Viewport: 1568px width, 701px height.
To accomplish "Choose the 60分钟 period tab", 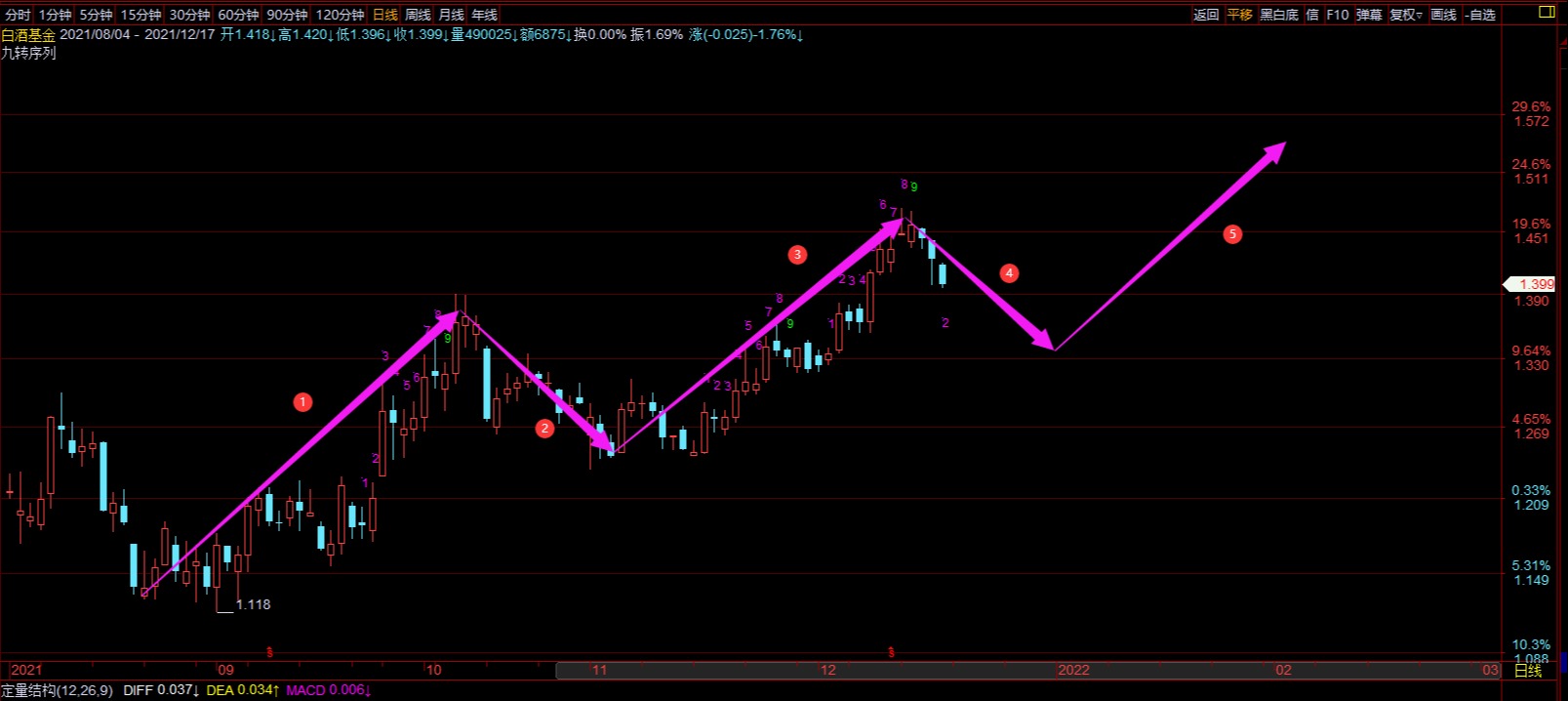I will pyautogui.click(x=238, y=15).
